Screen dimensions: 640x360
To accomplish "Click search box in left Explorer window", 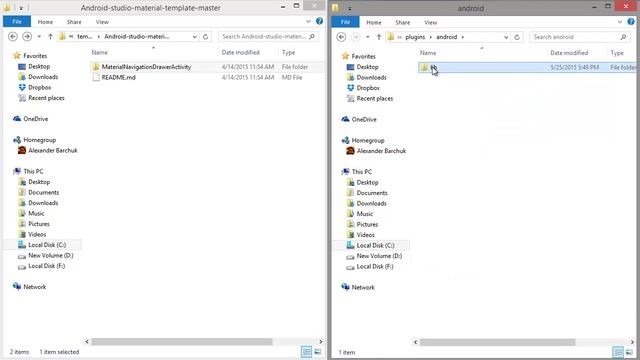I will 268,37.
